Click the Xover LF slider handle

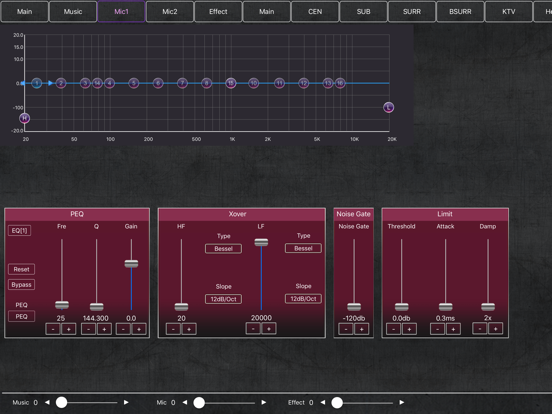coord(261,242)
